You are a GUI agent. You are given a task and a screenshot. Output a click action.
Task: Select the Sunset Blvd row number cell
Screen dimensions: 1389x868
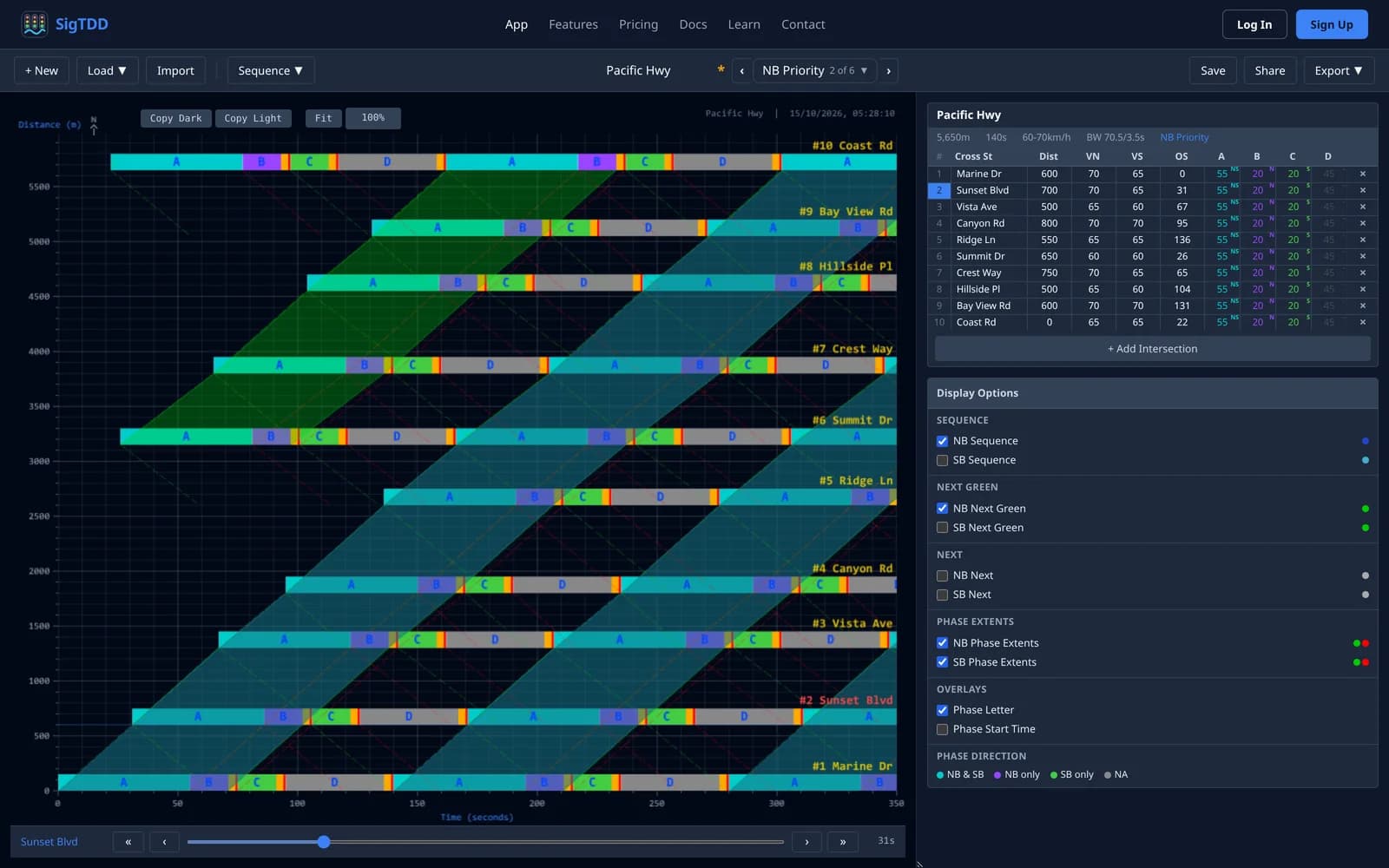coord(938,190)
